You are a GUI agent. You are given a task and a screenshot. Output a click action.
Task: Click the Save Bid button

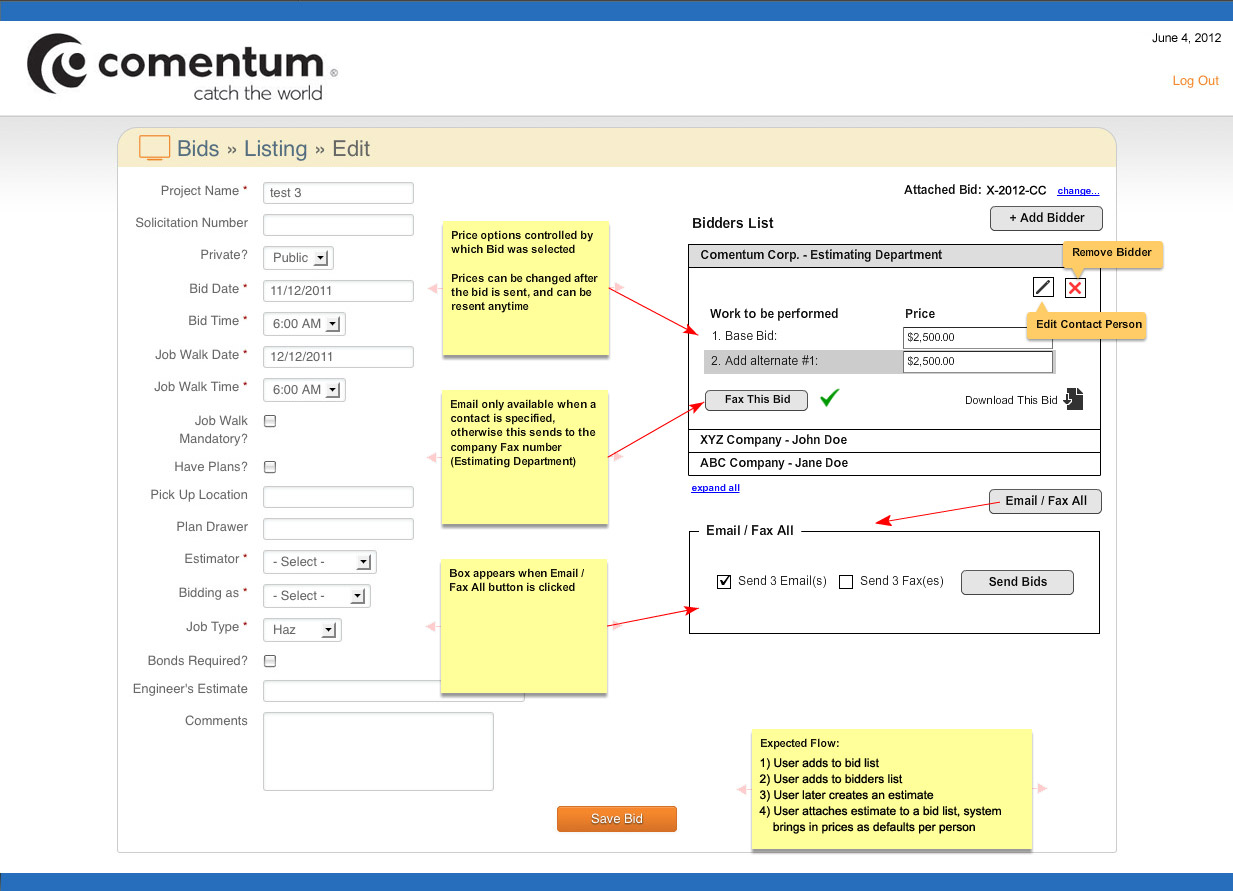[x=616, y=818]
